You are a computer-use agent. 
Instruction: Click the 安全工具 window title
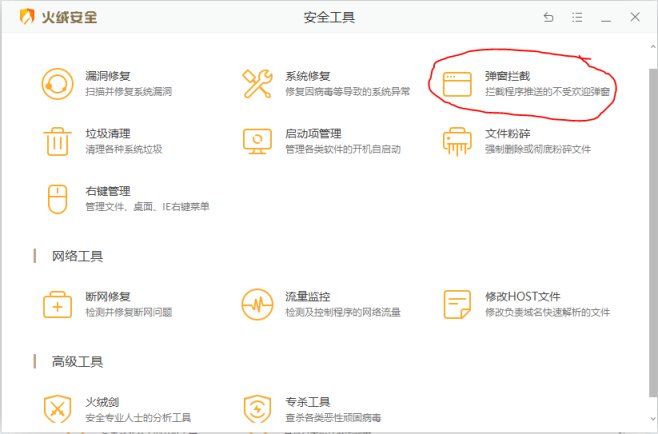(x=329, y=17)
